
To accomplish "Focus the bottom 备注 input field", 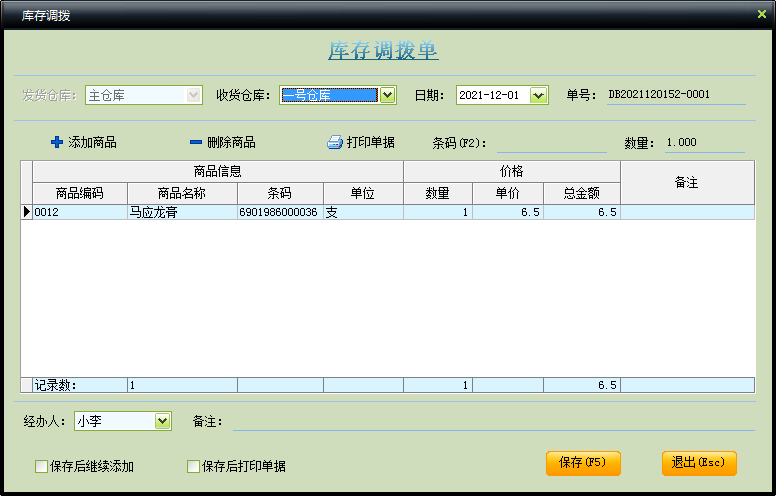I will coord(493,422).
